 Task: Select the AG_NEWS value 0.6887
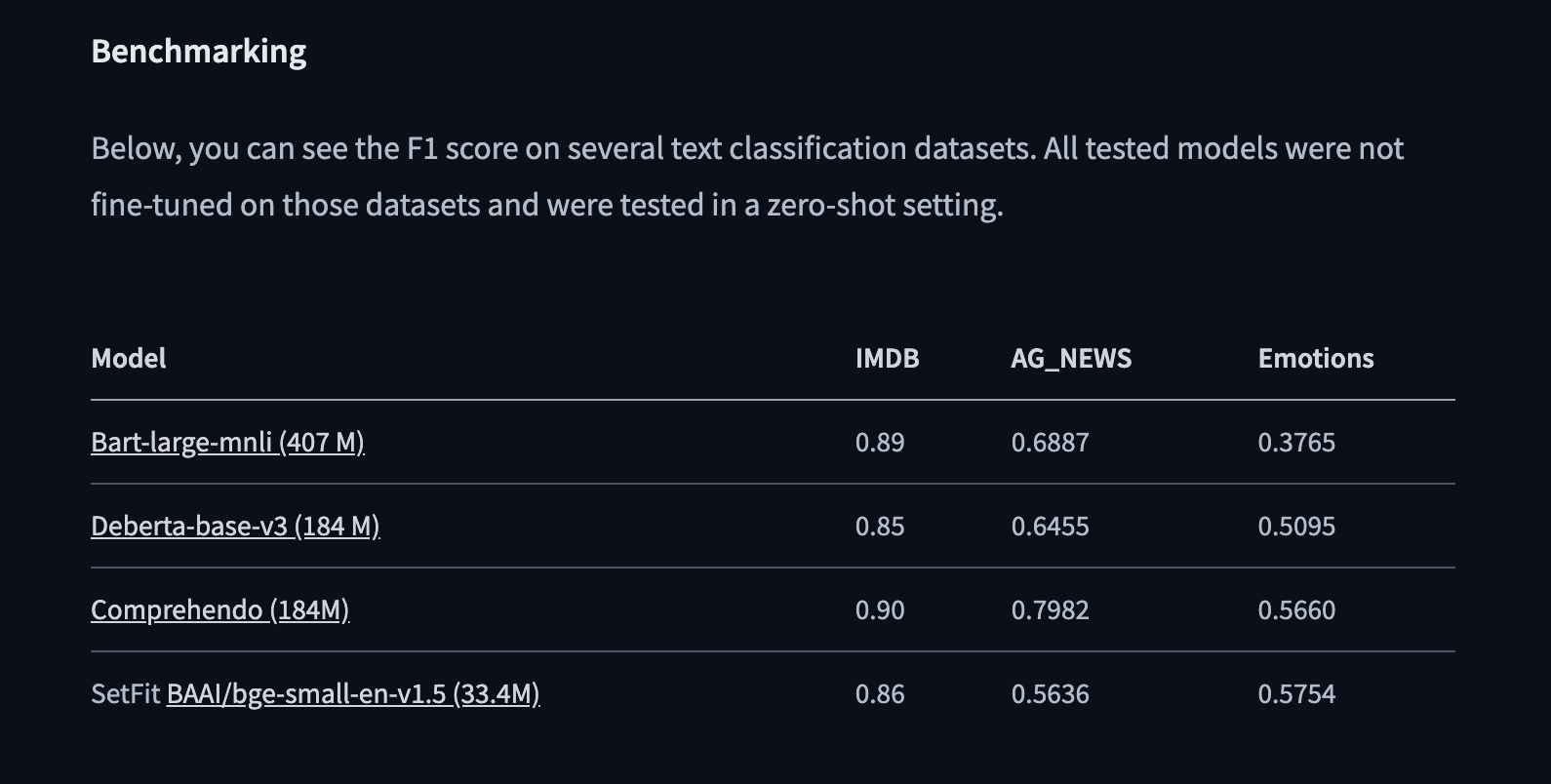click(x=1050, y=443)
